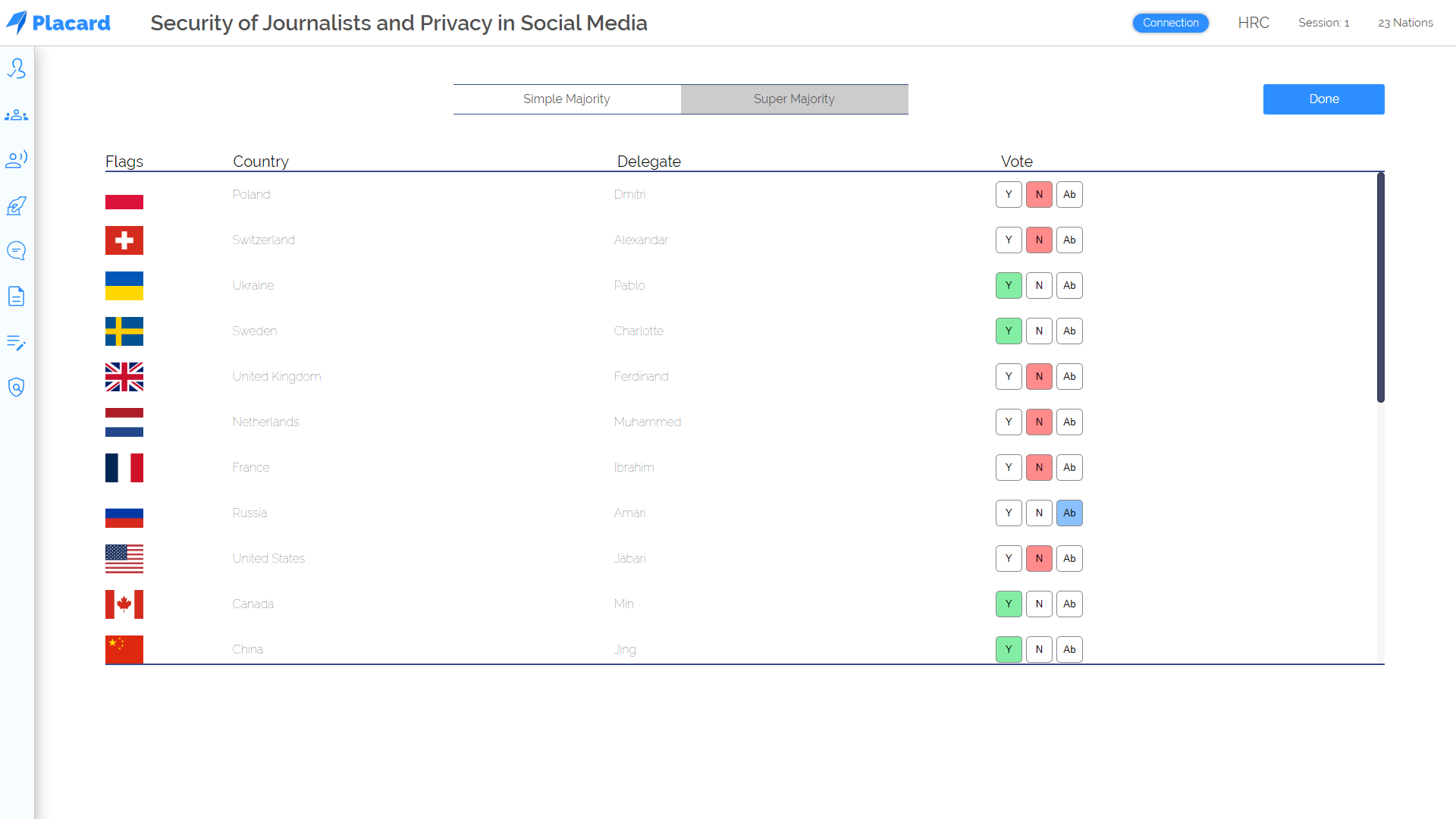
Task: Open the delegates group icon
Action: (x=17, y=115)
